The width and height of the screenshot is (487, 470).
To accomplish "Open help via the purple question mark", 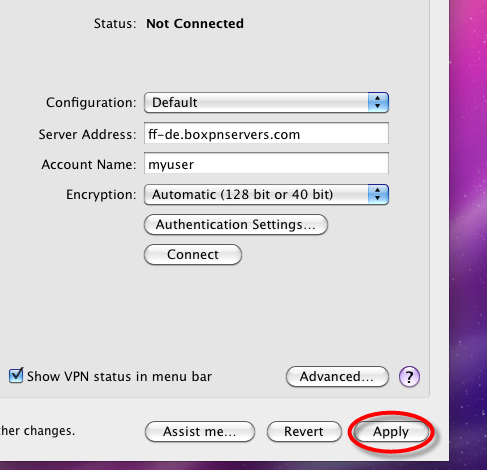I will tap(409, 377).
